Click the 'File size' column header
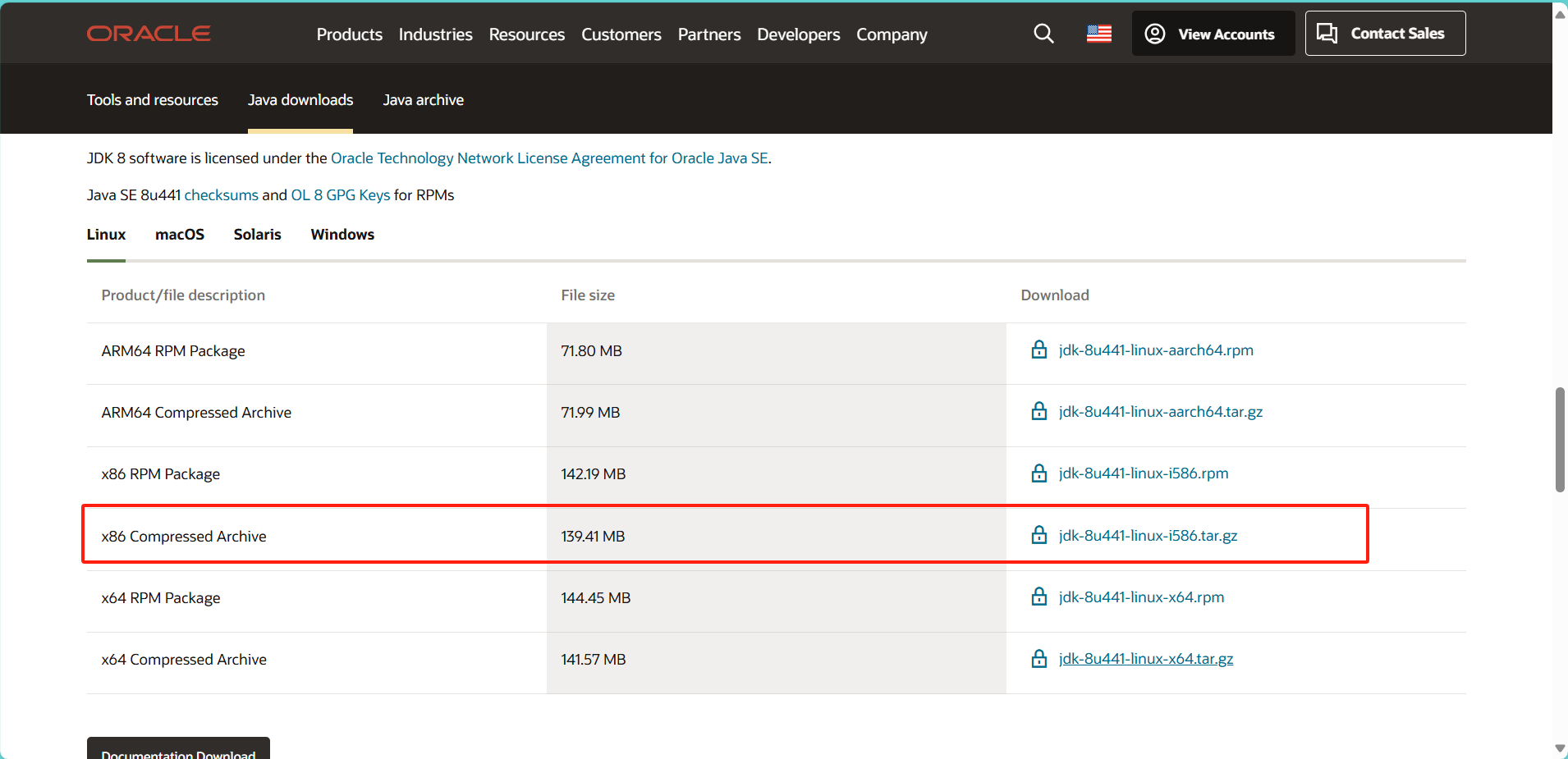Viewport: 1568px width, 759px height. 588,295
